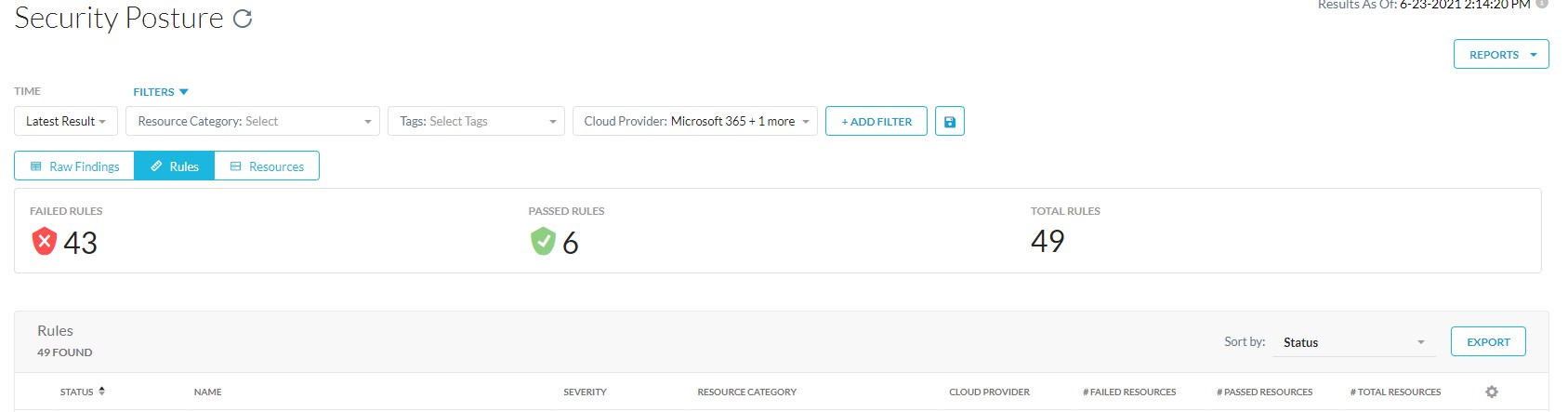1568x412 pixels.
Task: Open the Tags selector dropdown
Action: [476, 122]
